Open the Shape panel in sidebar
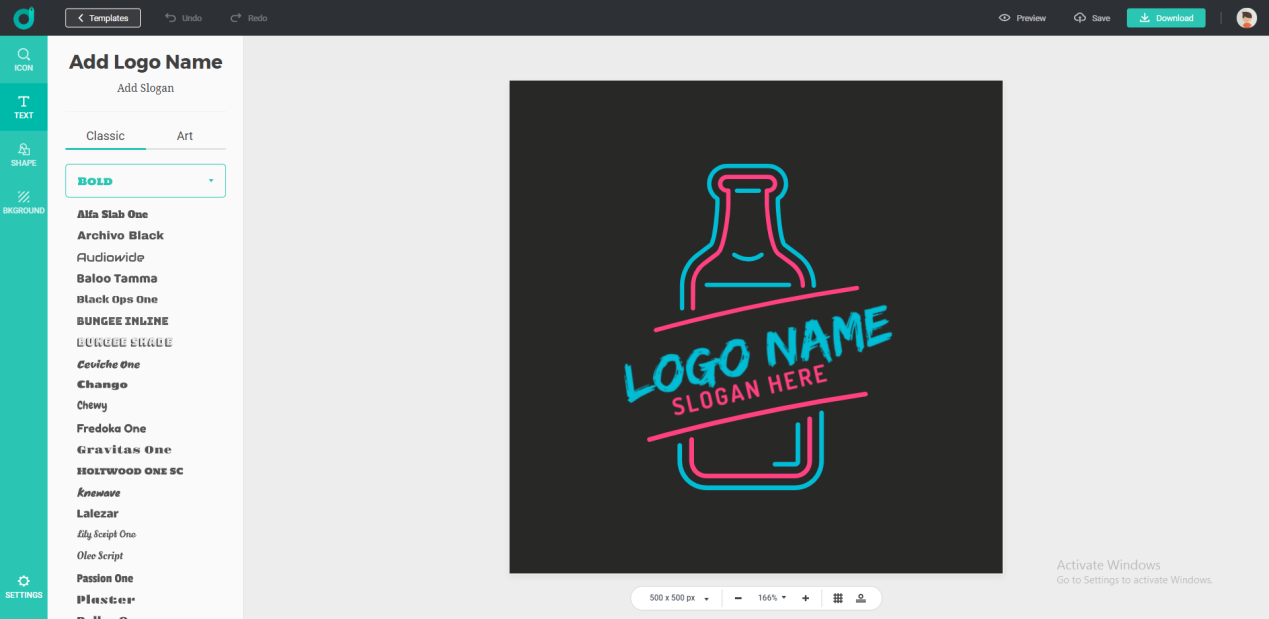The height and width of the screenshot is (619, 1269). [x=23, y=154]
